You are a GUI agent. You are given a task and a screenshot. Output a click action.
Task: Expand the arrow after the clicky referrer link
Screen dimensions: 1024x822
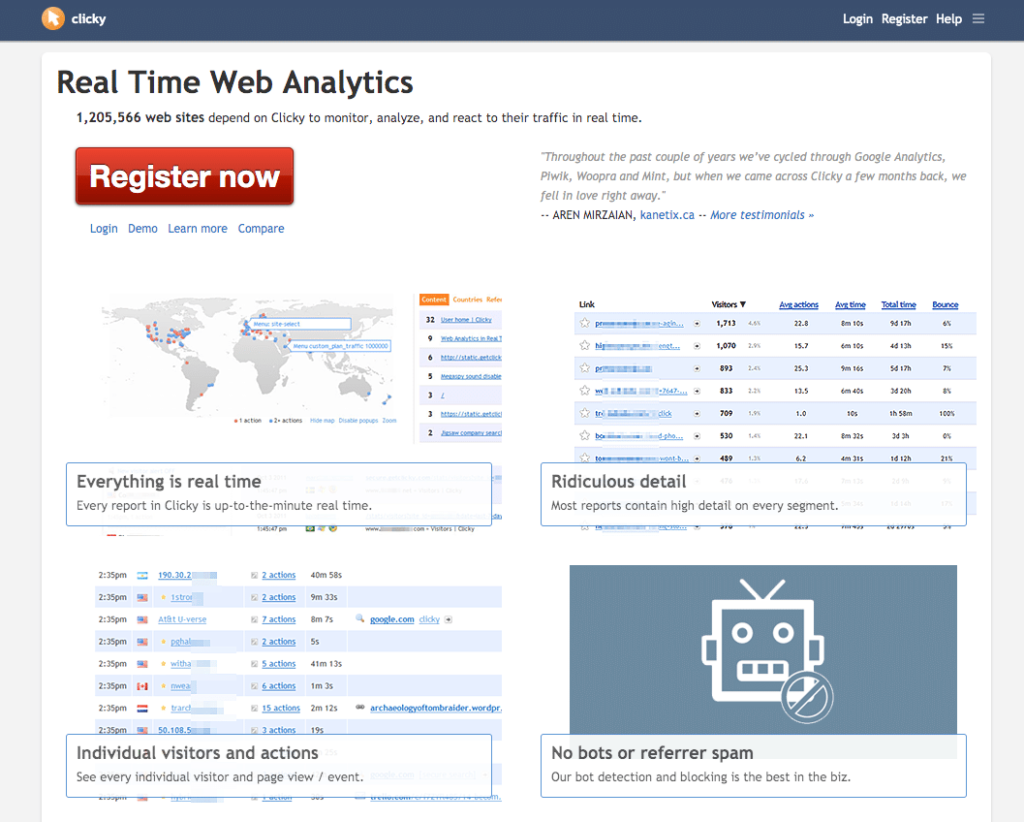tap(448, 619)
